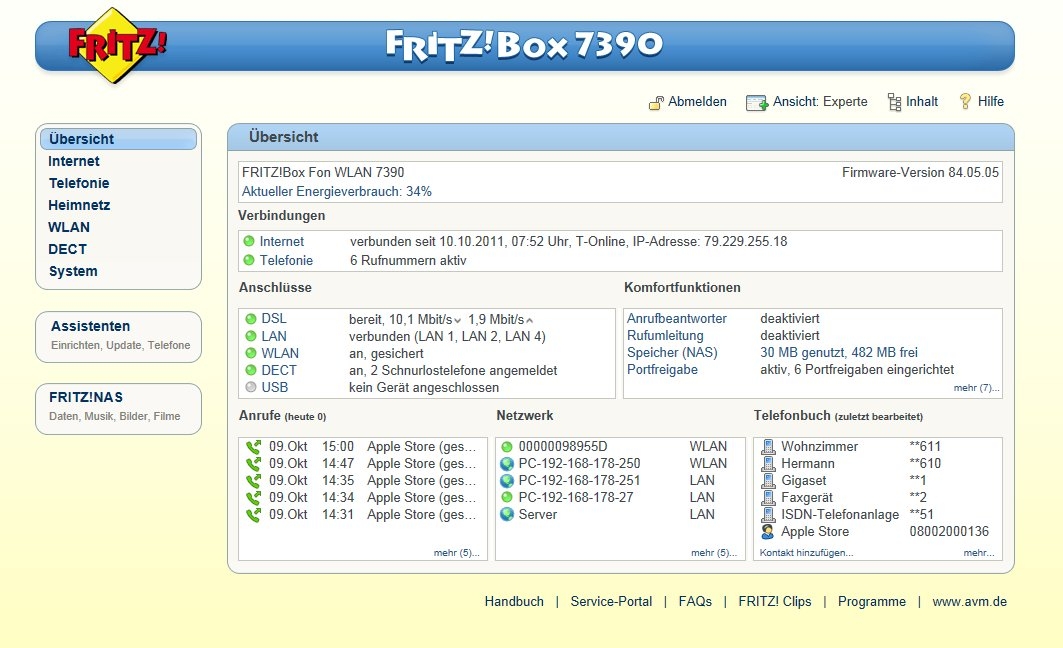Click the Gigaset phonebook entry
Image resolution: width=1063 pixels, height=648 pixels.
[x=804, y=481]
